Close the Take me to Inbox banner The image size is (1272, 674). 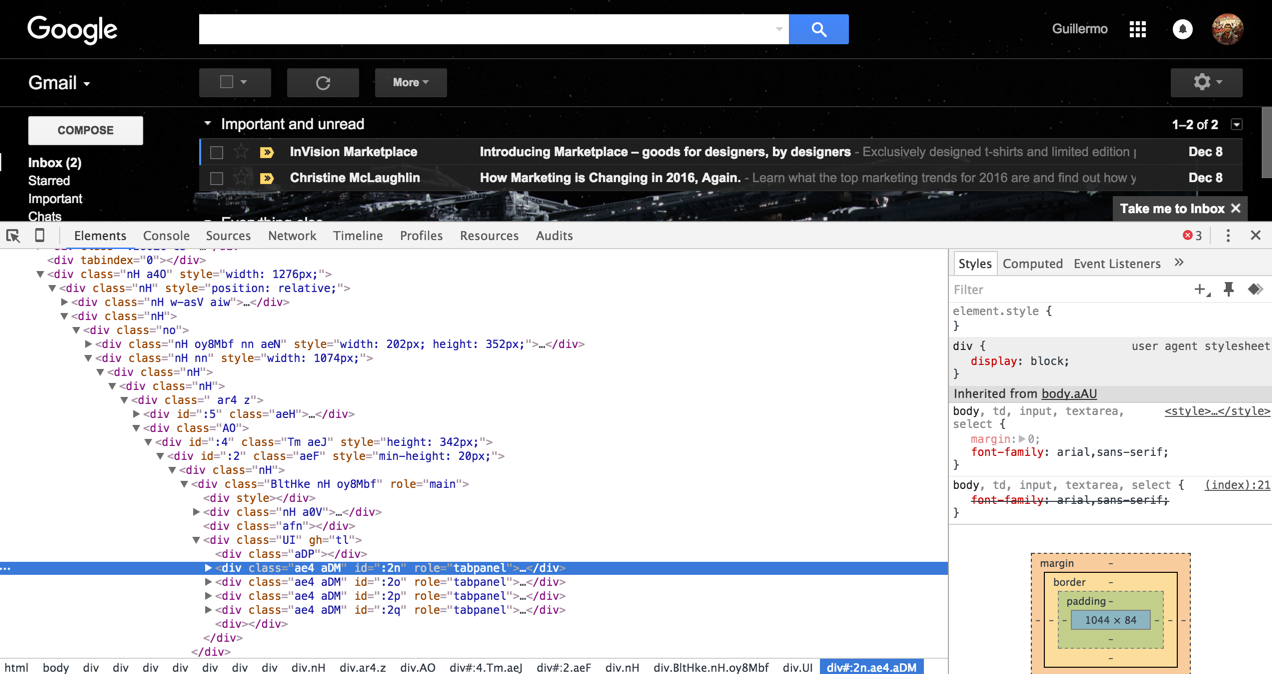1236,209
